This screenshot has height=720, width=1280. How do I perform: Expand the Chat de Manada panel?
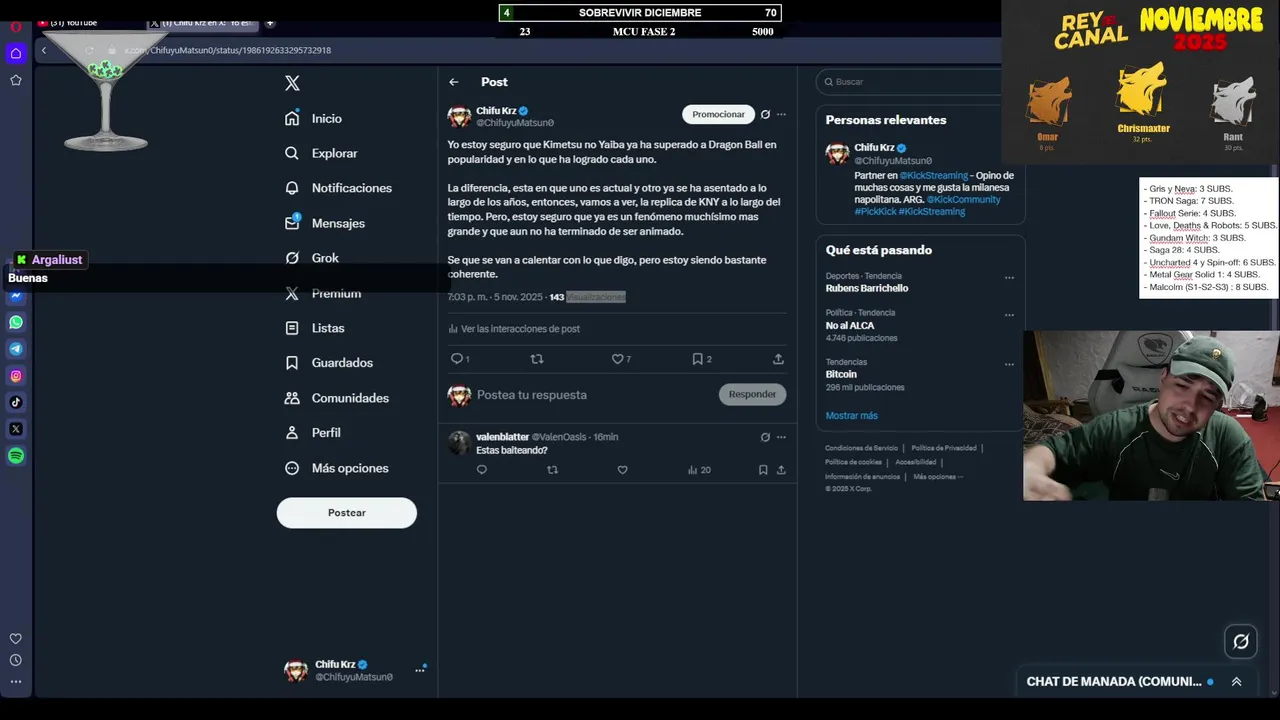pyautogui.click(x=1236, y=681)
